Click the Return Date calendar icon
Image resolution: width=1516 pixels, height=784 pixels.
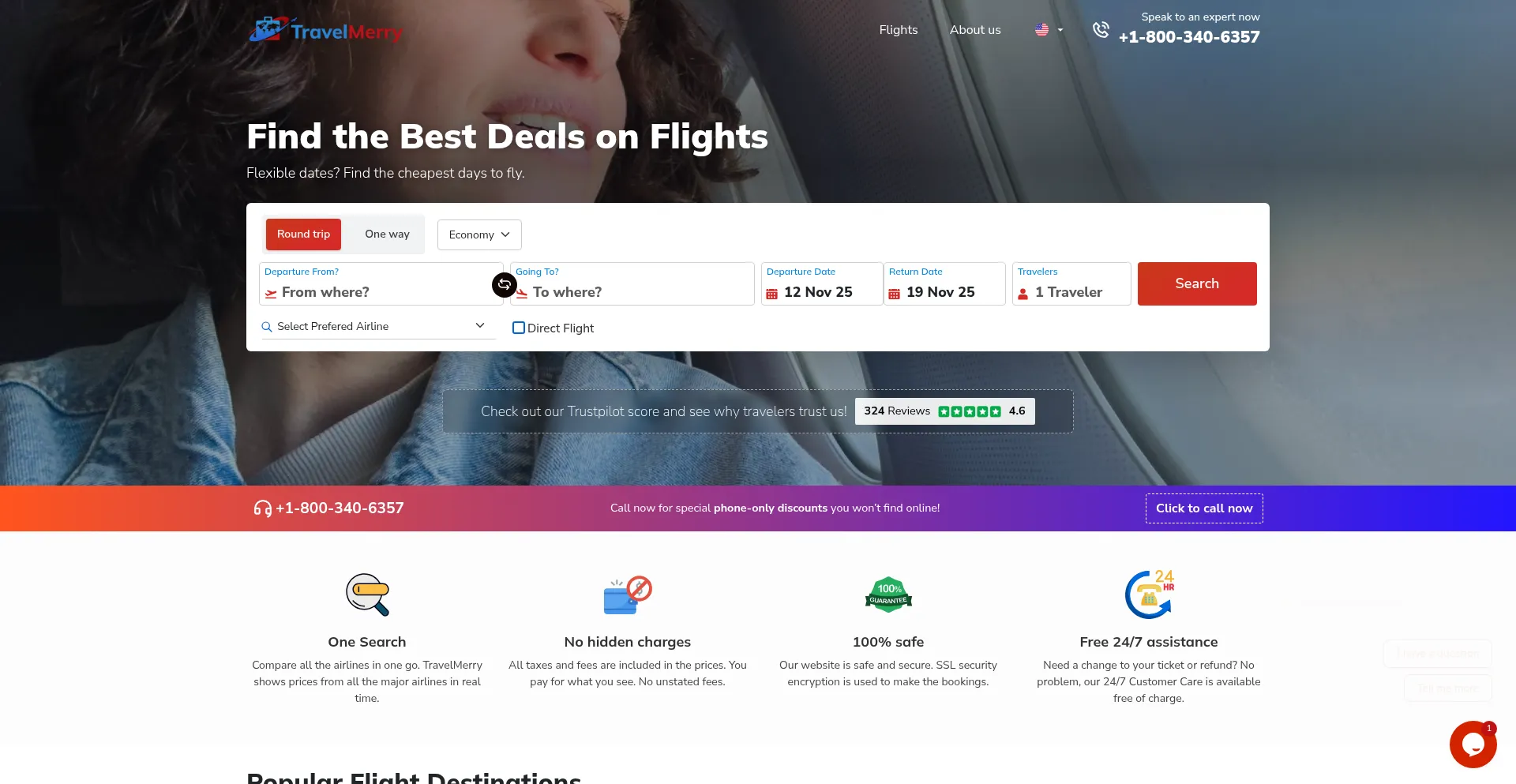(x=895, y=294)
